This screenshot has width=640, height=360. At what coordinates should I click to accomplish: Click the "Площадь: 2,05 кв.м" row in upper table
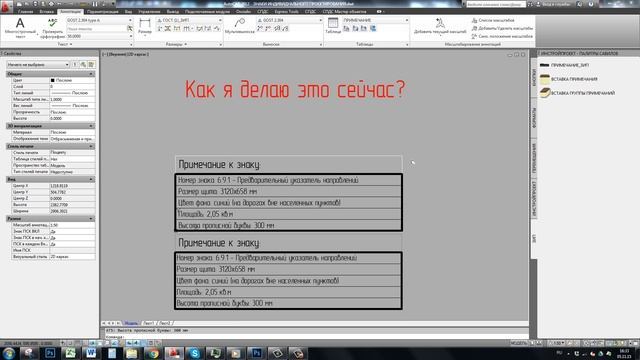(288, 214)
